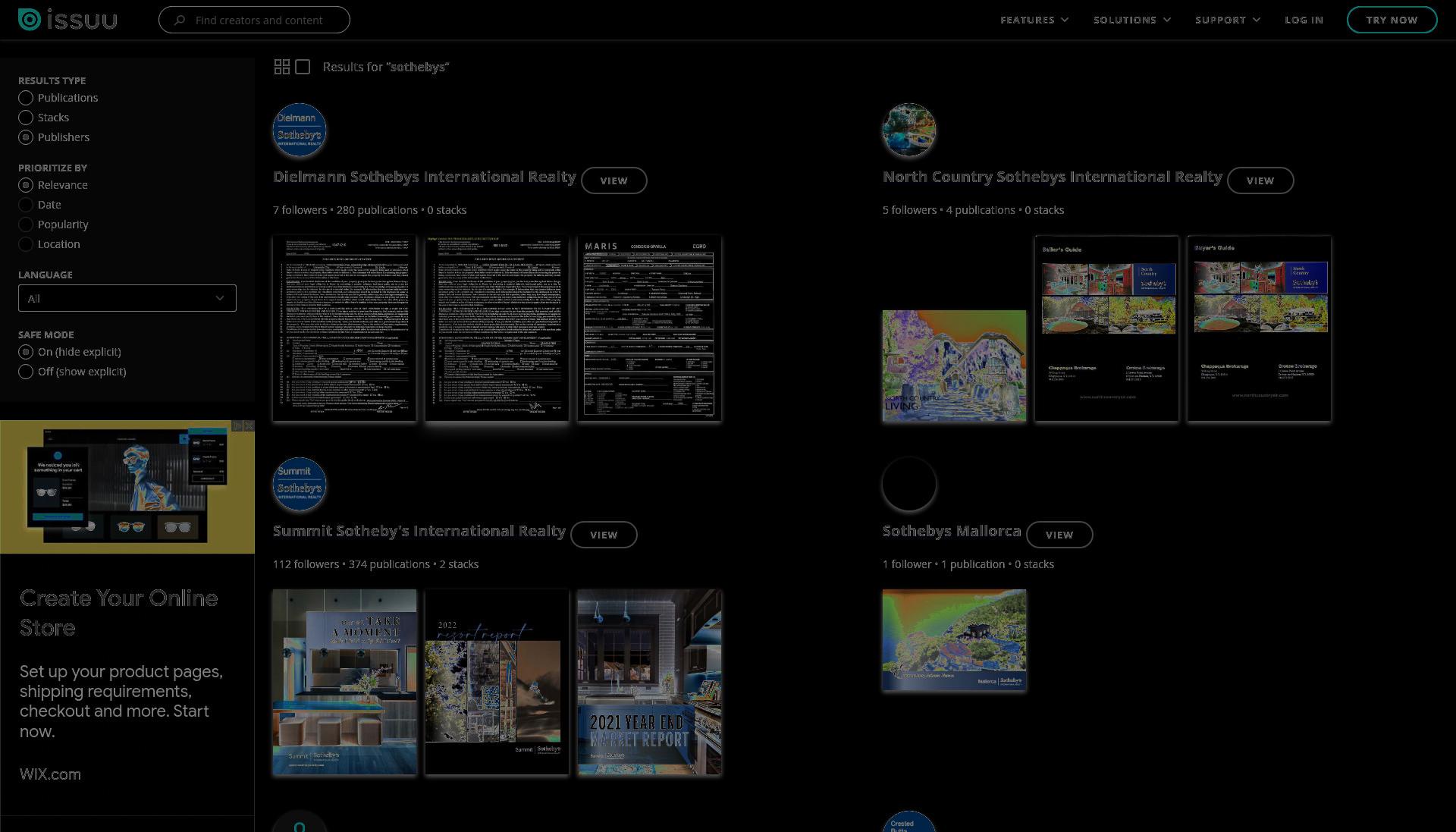Click the Try Now button
Viewport: 1456px width, 832px height.
1392,20
